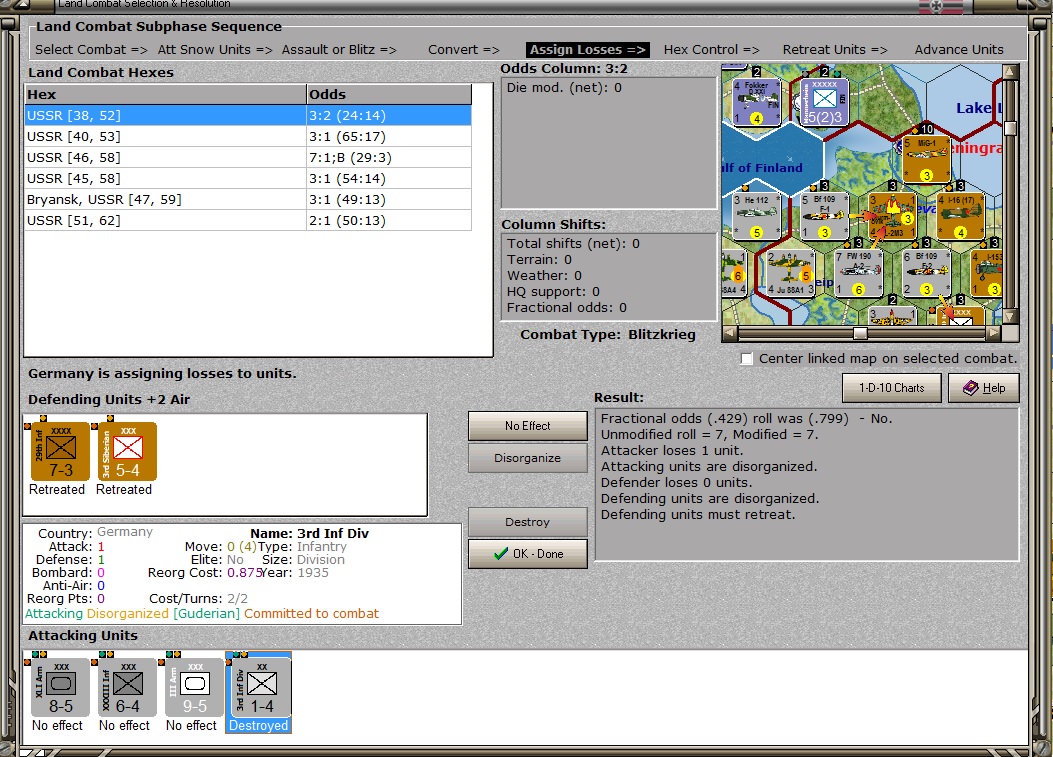Click the Convert subphase
This screenshot has width=1053, height=757.
pos(464,50)
